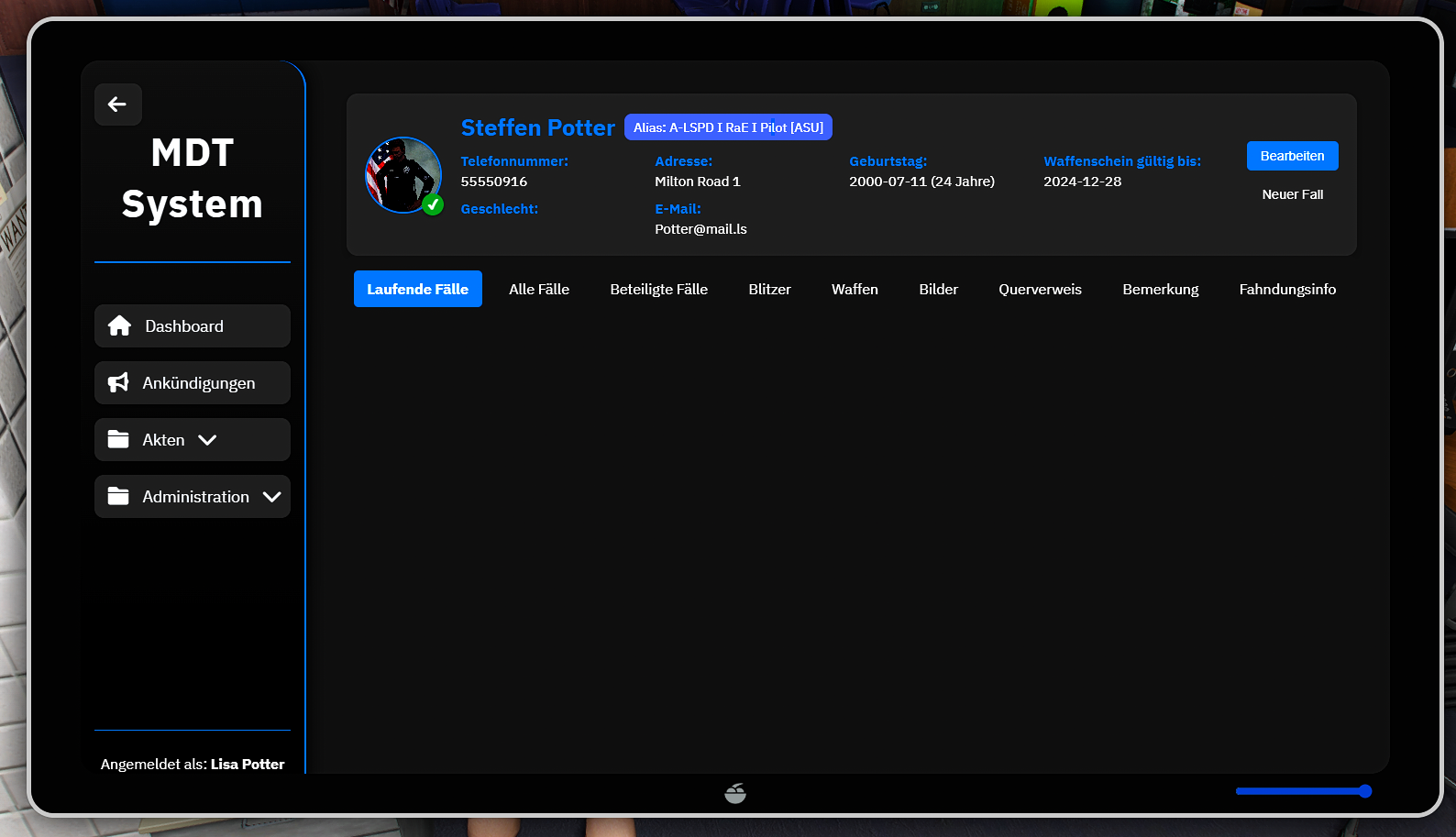This screenshot has height=837, width=1456.
Task: Expand the Administration chevron
Action: (x=271, y=497)
